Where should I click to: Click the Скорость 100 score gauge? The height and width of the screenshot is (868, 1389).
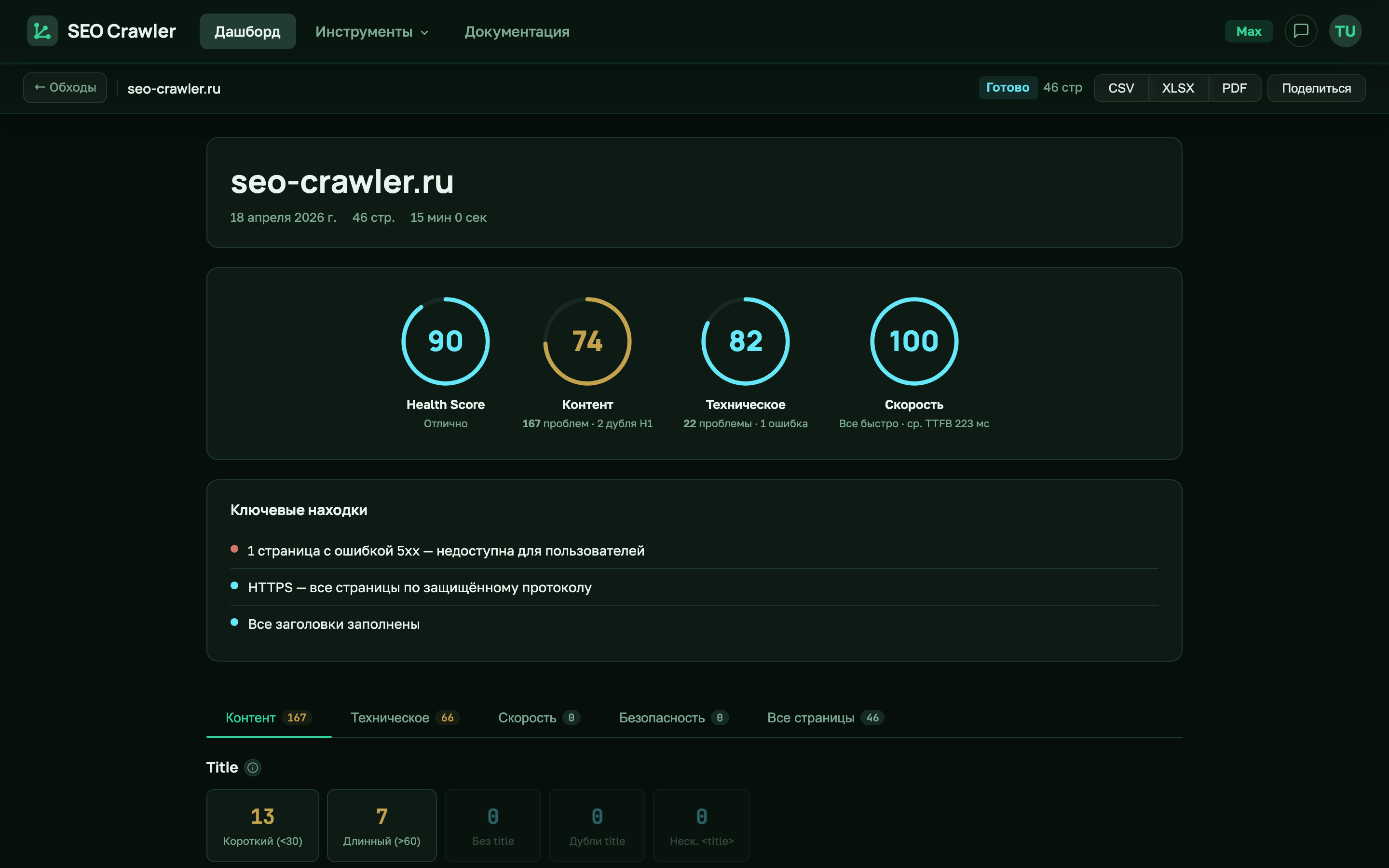click(x=914, y=341)
